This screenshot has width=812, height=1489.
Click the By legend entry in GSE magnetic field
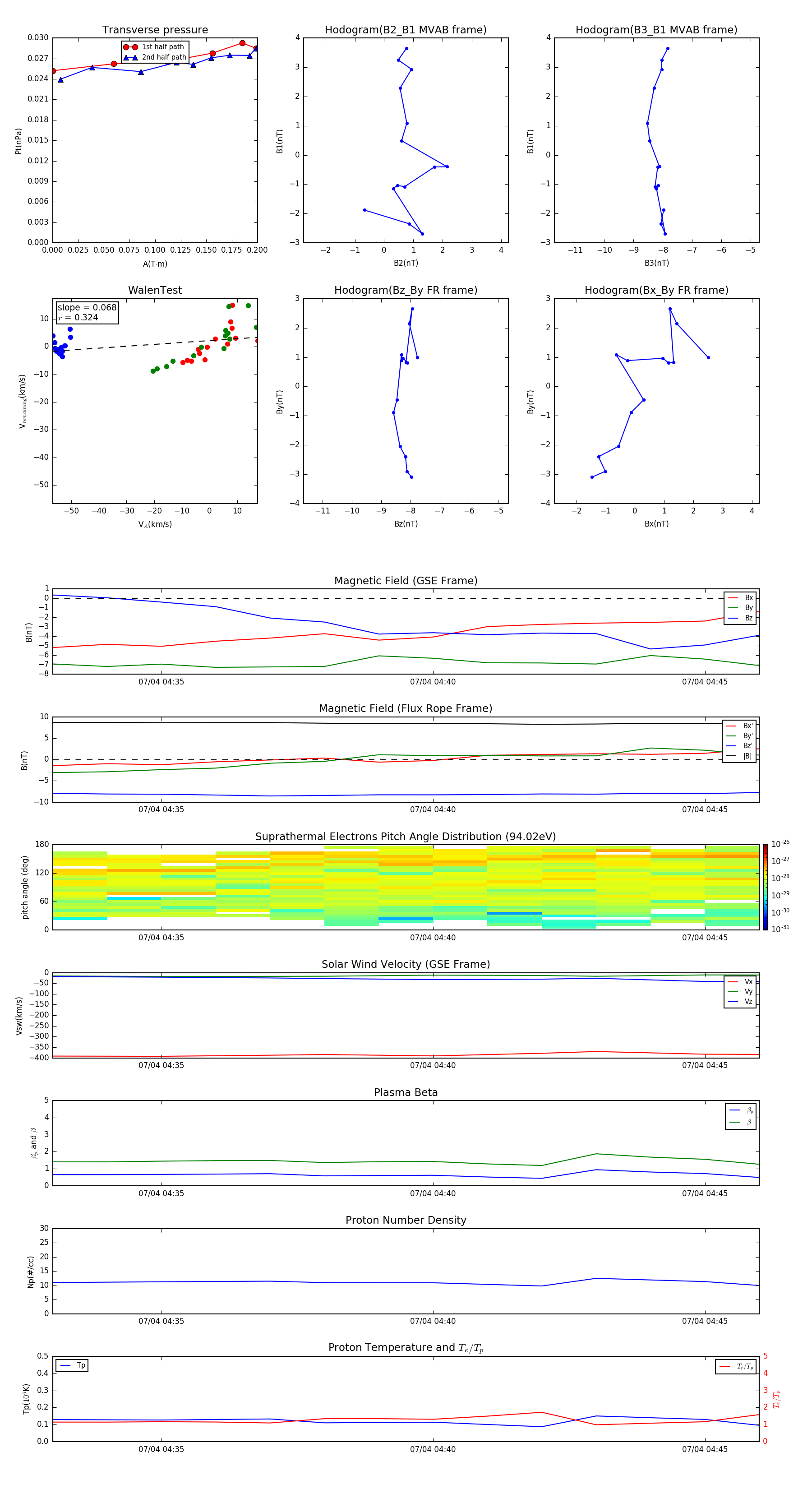740,607
